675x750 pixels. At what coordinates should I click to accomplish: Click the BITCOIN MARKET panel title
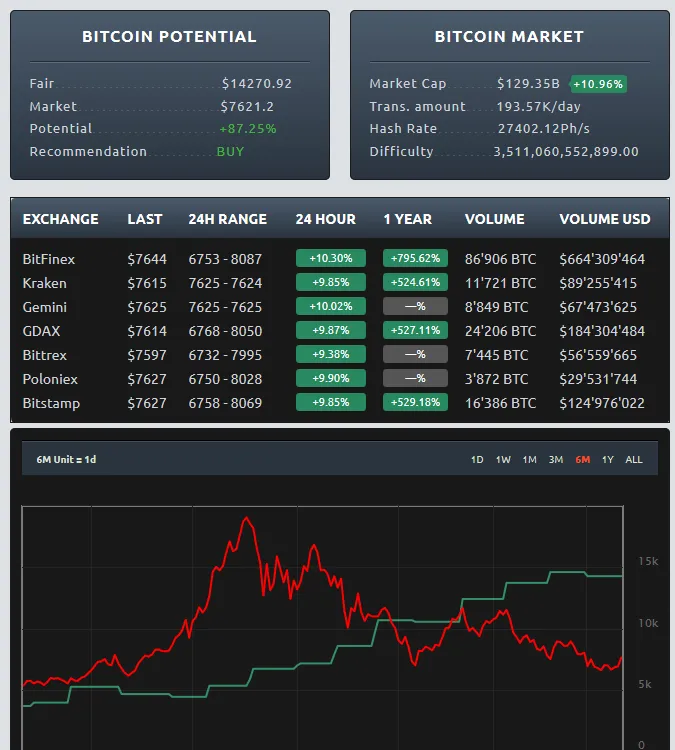point(509,37)
